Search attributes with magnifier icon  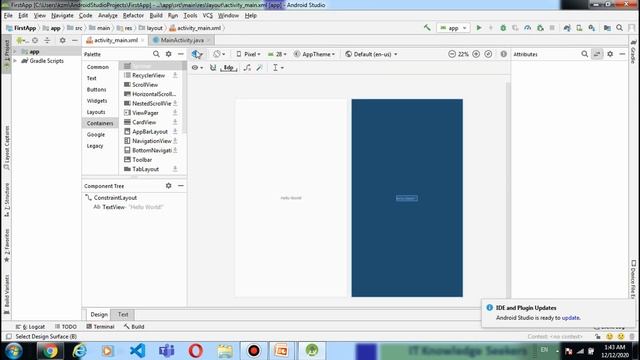(x=584, y=54)
